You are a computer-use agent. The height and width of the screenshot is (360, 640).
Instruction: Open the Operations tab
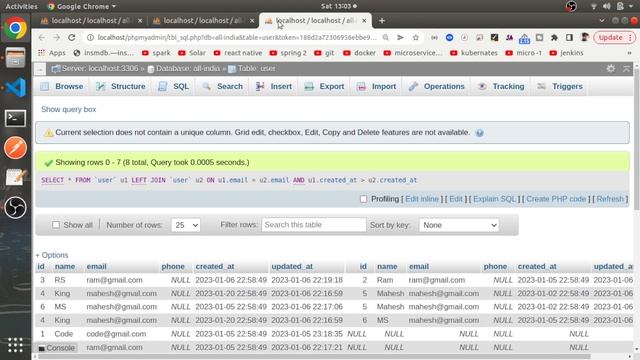point(437,87)
